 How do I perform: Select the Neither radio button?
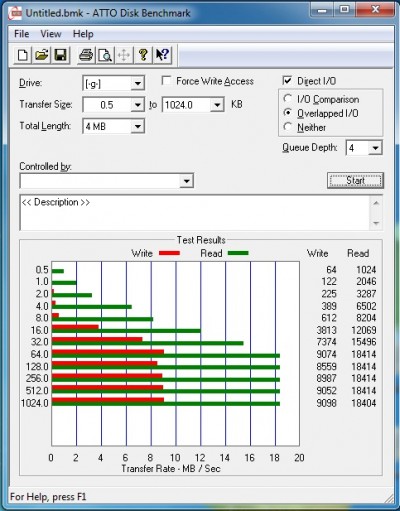click(x=288, y=127)
